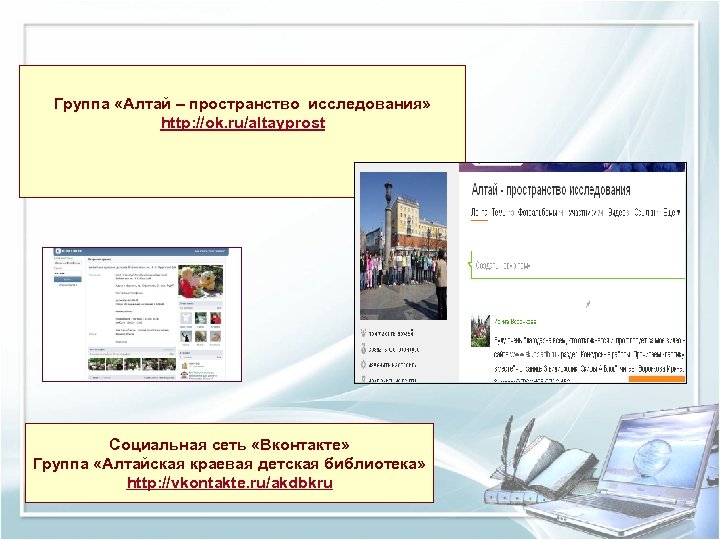Click the Пригласить друзей sidebar link
The image size is (720, 540).
point(391,333)
